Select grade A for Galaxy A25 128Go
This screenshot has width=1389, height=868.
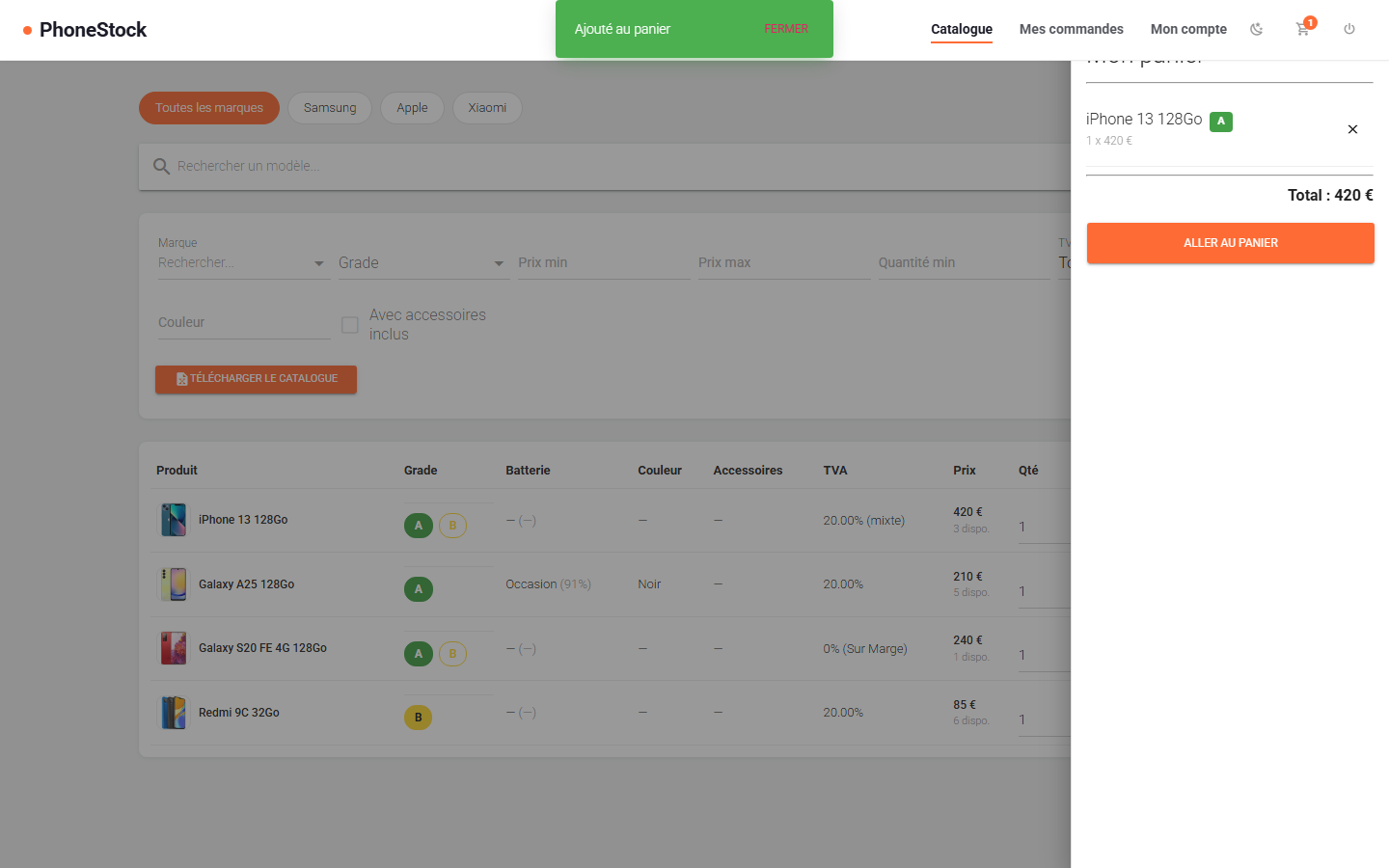419,589
